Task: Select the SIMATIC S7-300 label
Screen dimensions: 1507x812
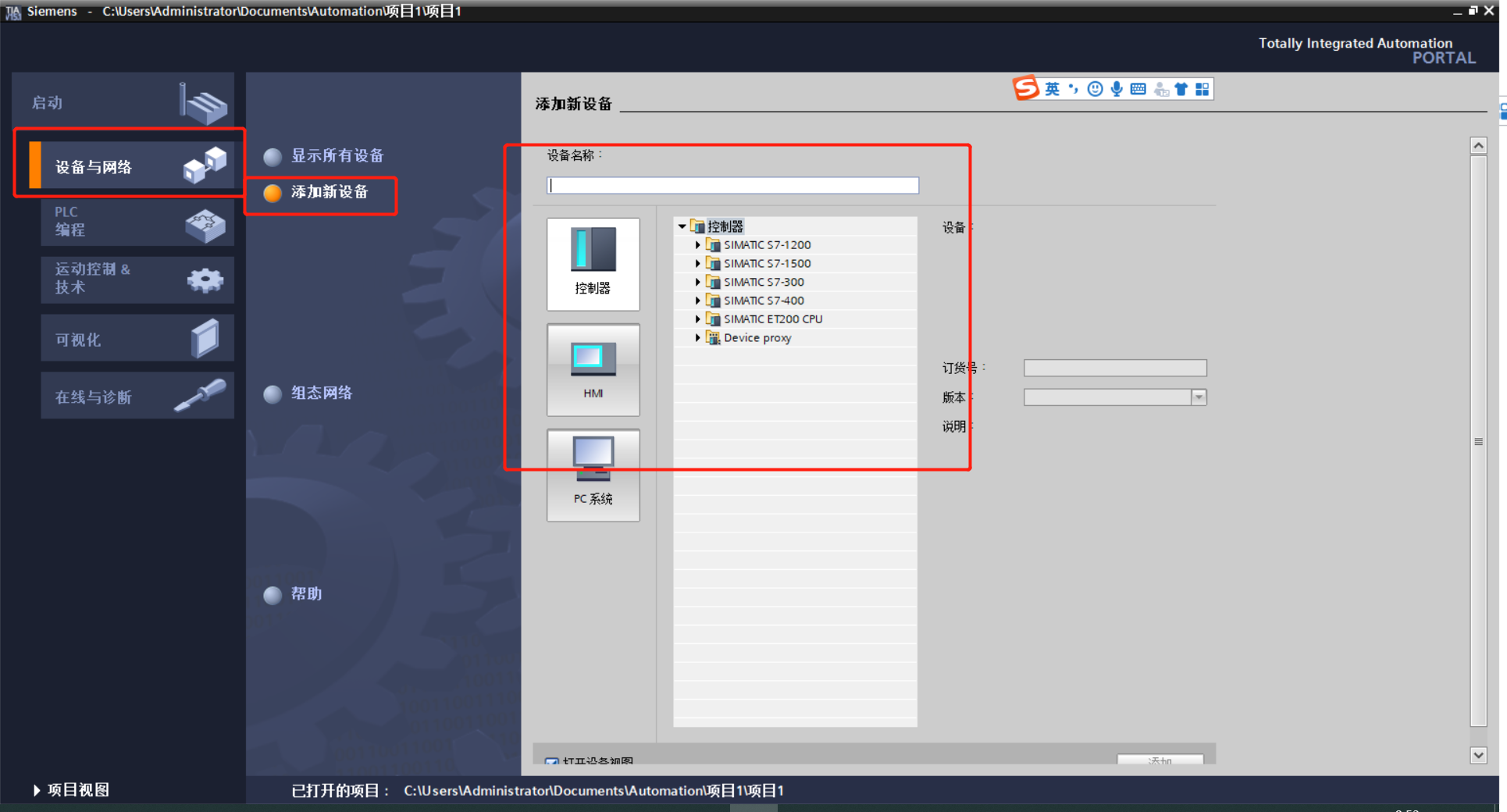Action: pos(764,282)
